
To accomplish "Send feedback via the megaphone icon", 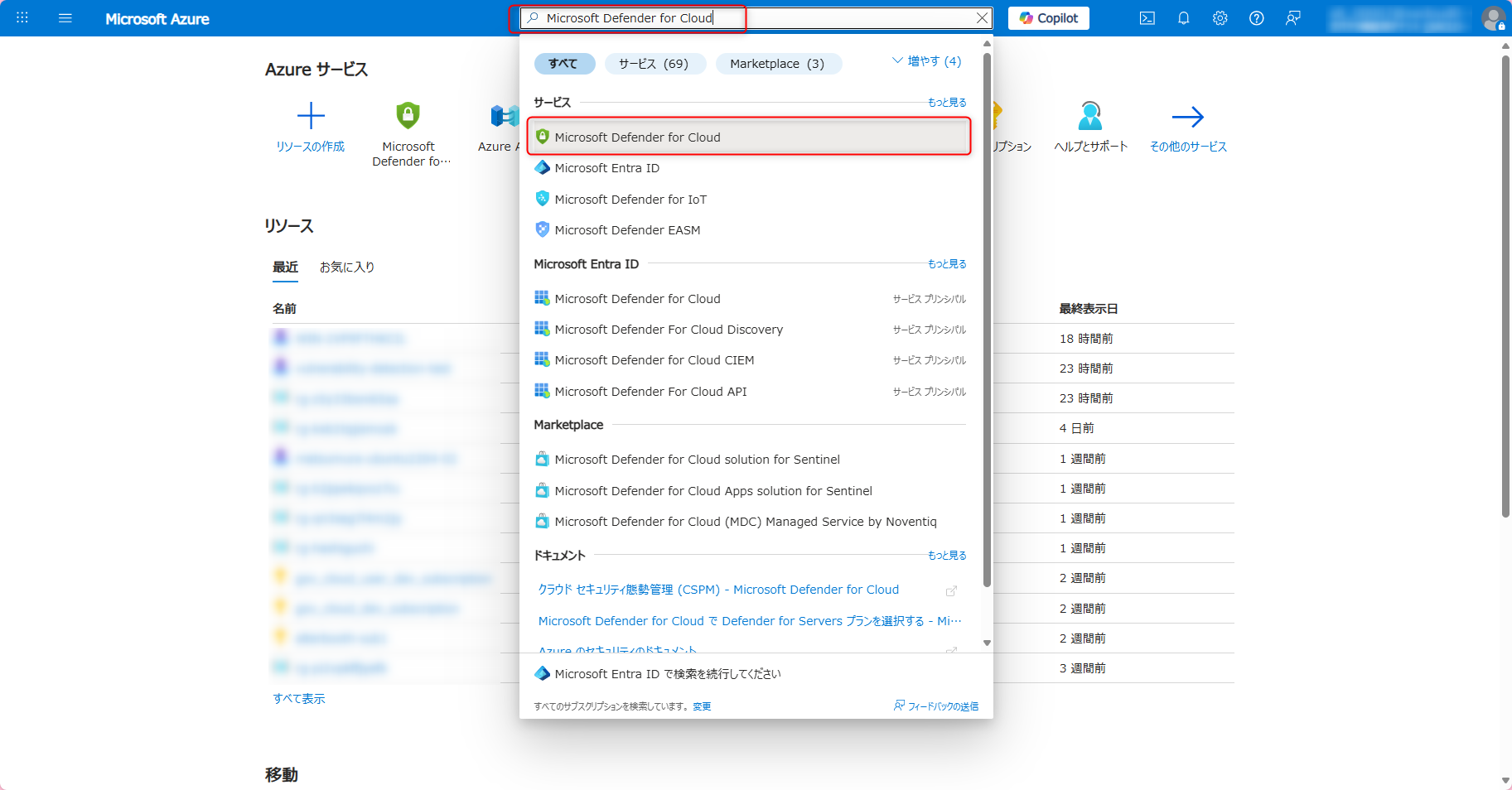I will [x=1292, y=17].
